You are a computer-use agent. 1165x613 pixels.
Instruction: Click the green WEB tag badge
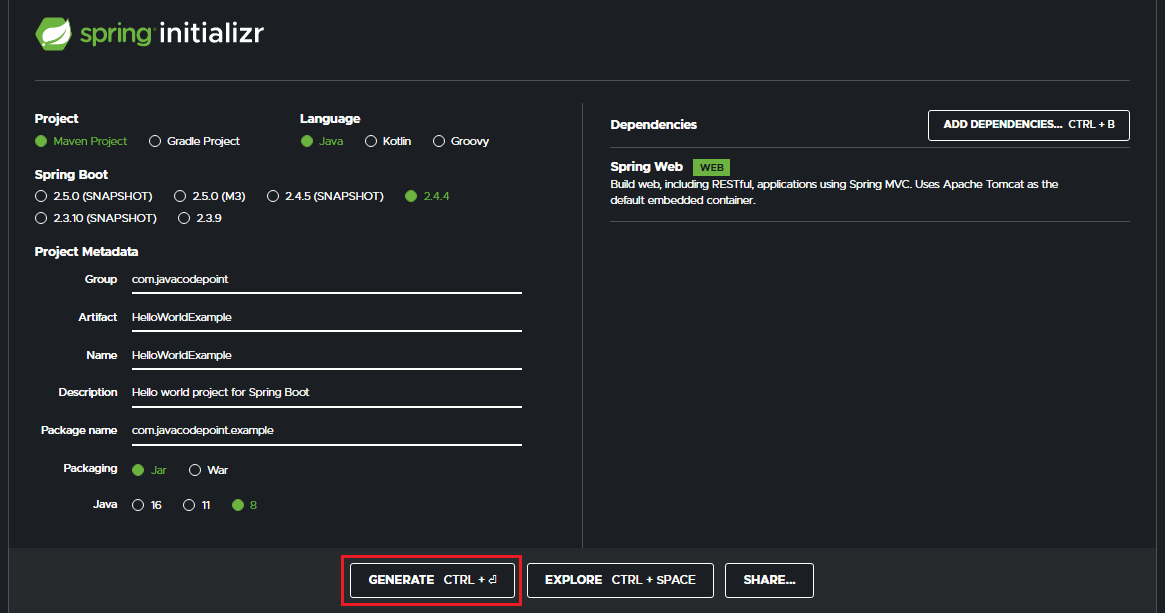(x=712, y=167)
